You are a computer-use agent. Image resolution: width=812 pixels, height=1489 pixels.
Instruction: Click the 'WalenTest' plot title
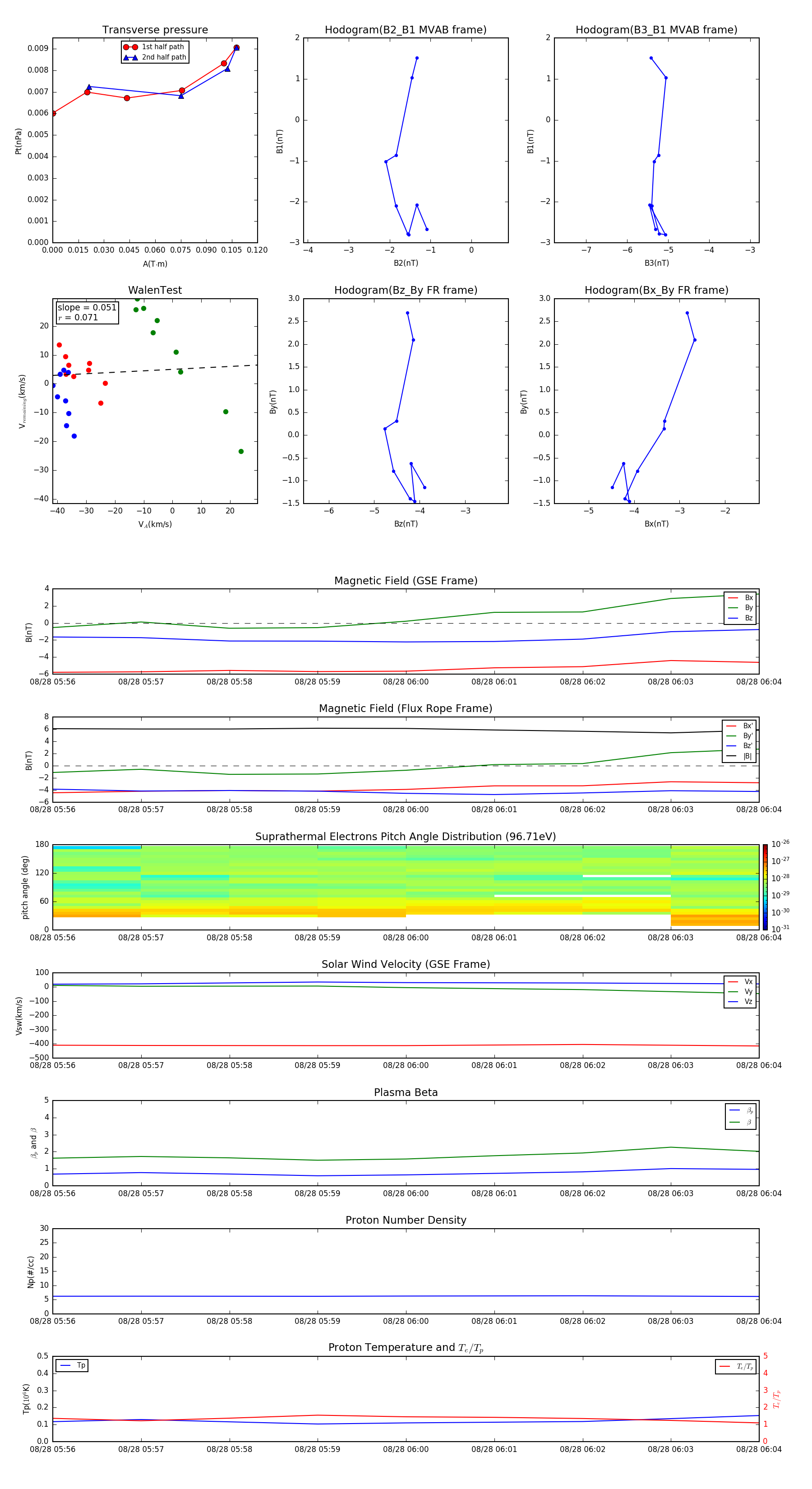tap(155, 290)
